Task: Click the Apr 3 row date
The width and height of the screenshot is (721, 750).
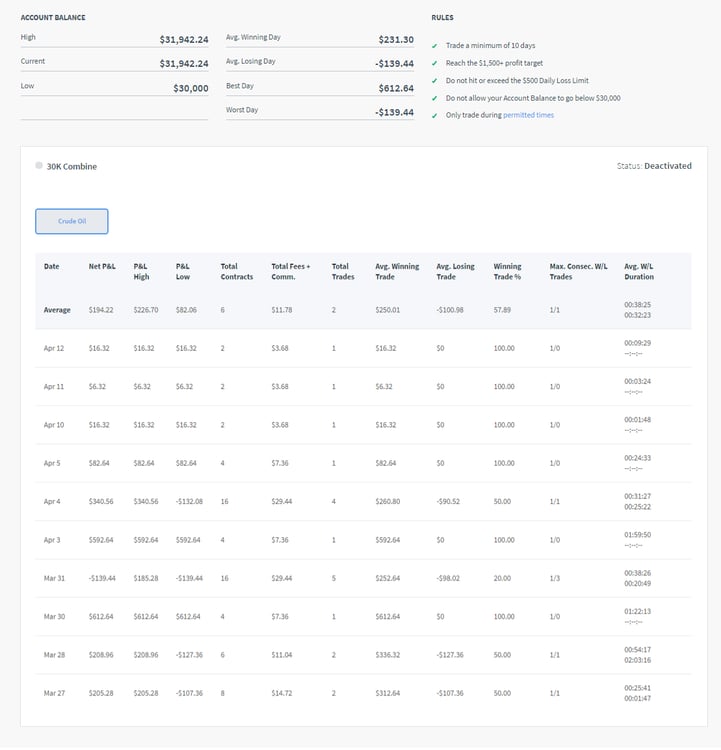Action: pyautogui.click(x=55, y=540)
